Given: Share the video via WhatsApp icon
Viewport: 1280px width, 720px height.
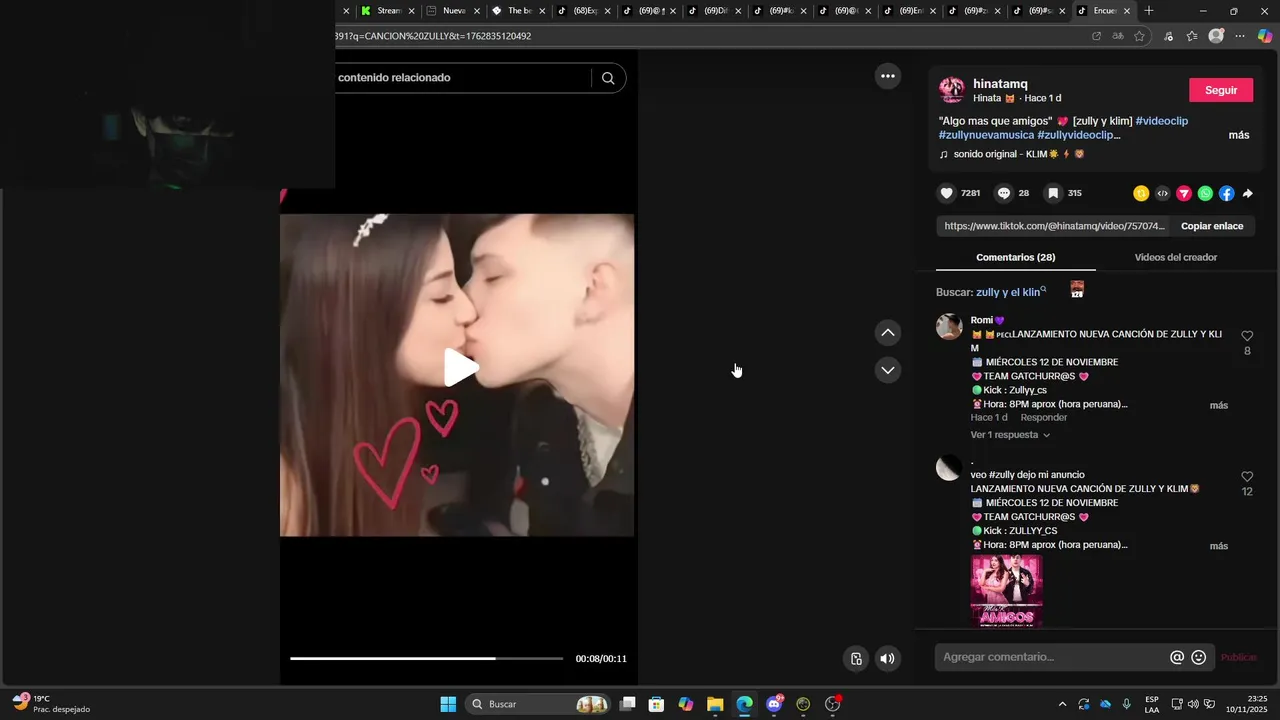Looking at the screenshot, I should pos(1205,194).
